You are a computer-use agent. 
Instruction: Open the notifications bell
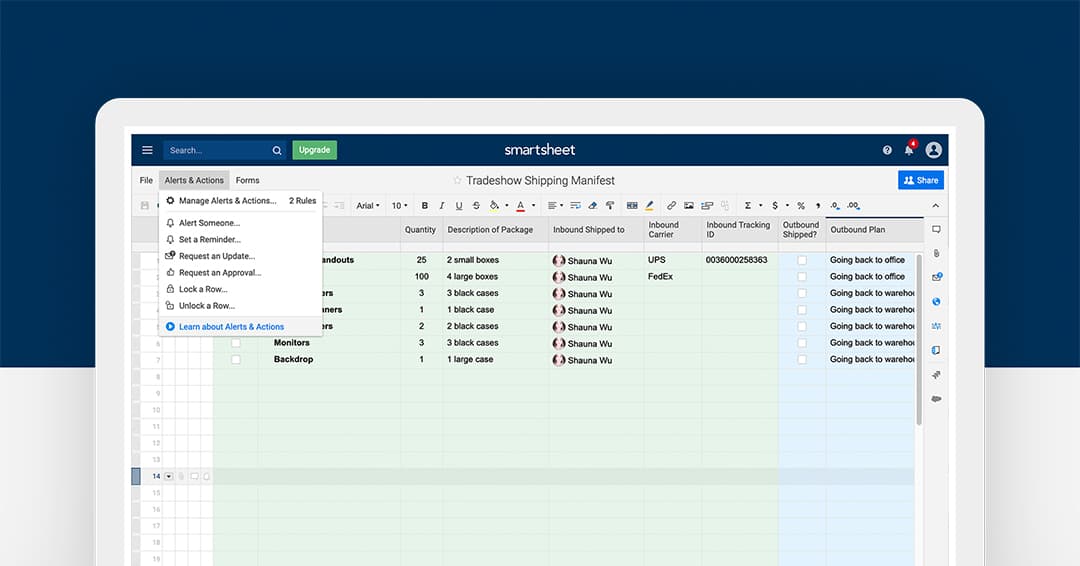click(x=909, y=149)
